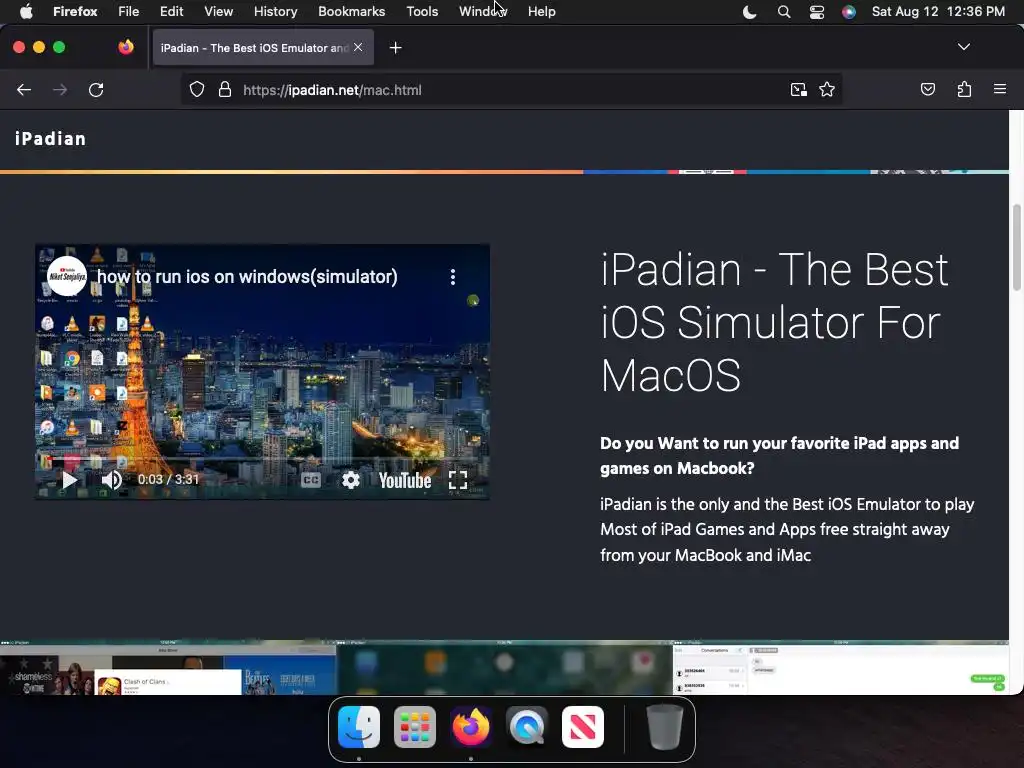Click the Niket Senjaliya channel avatar

[x=67, y=276]
